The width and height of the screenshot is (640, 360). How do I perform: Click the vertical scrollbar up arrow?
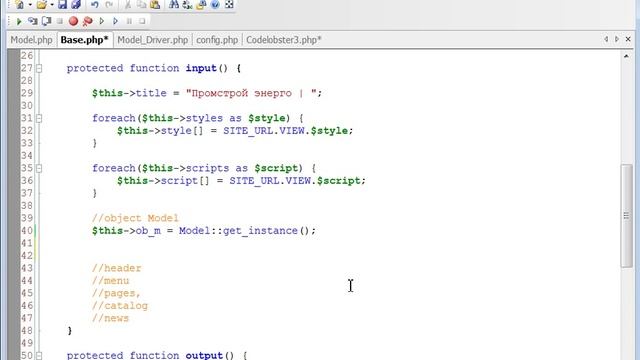click(627, 56)
